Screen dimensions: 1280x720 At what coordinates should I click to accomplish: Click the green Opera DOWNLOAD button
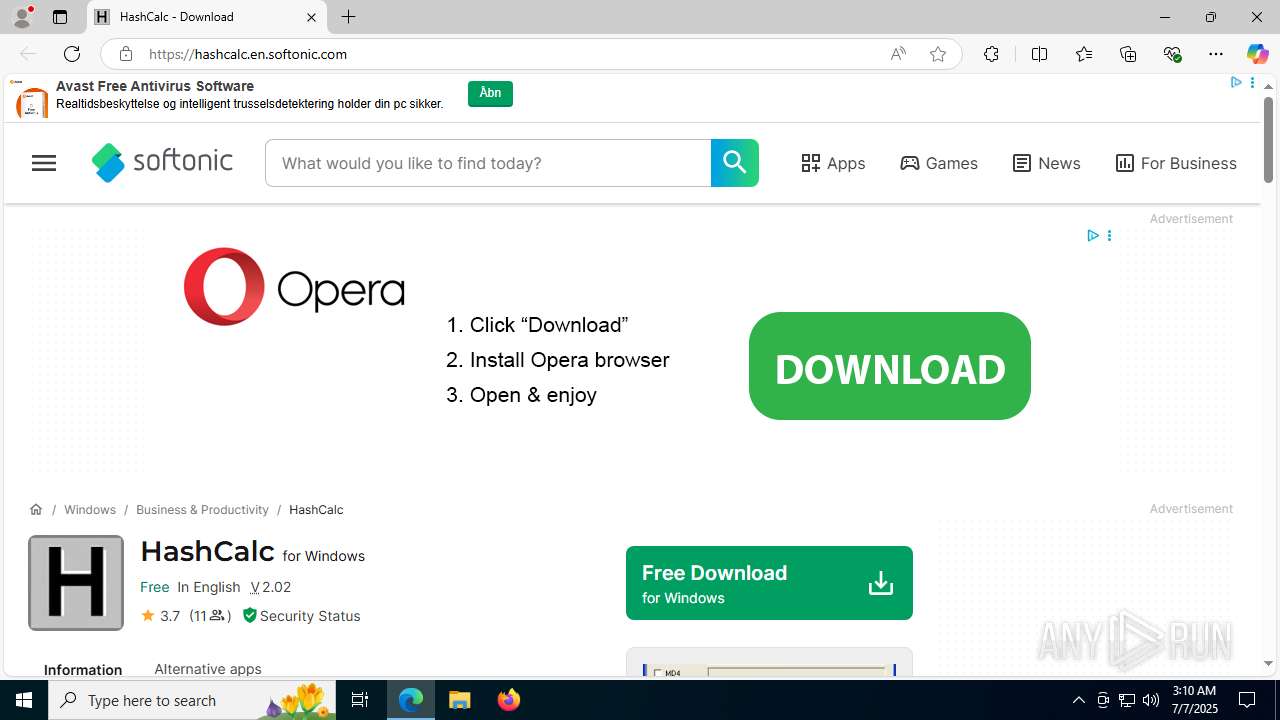click(x=890, y=366)
